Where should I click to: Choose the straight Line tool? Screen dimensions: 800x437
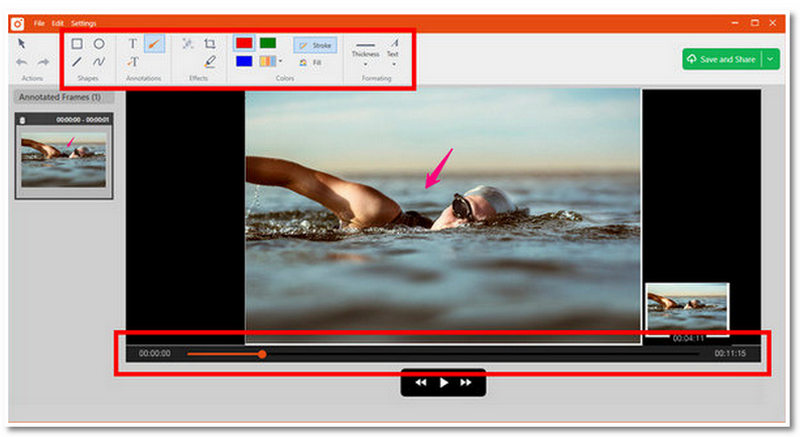click(x=77, y=62)
